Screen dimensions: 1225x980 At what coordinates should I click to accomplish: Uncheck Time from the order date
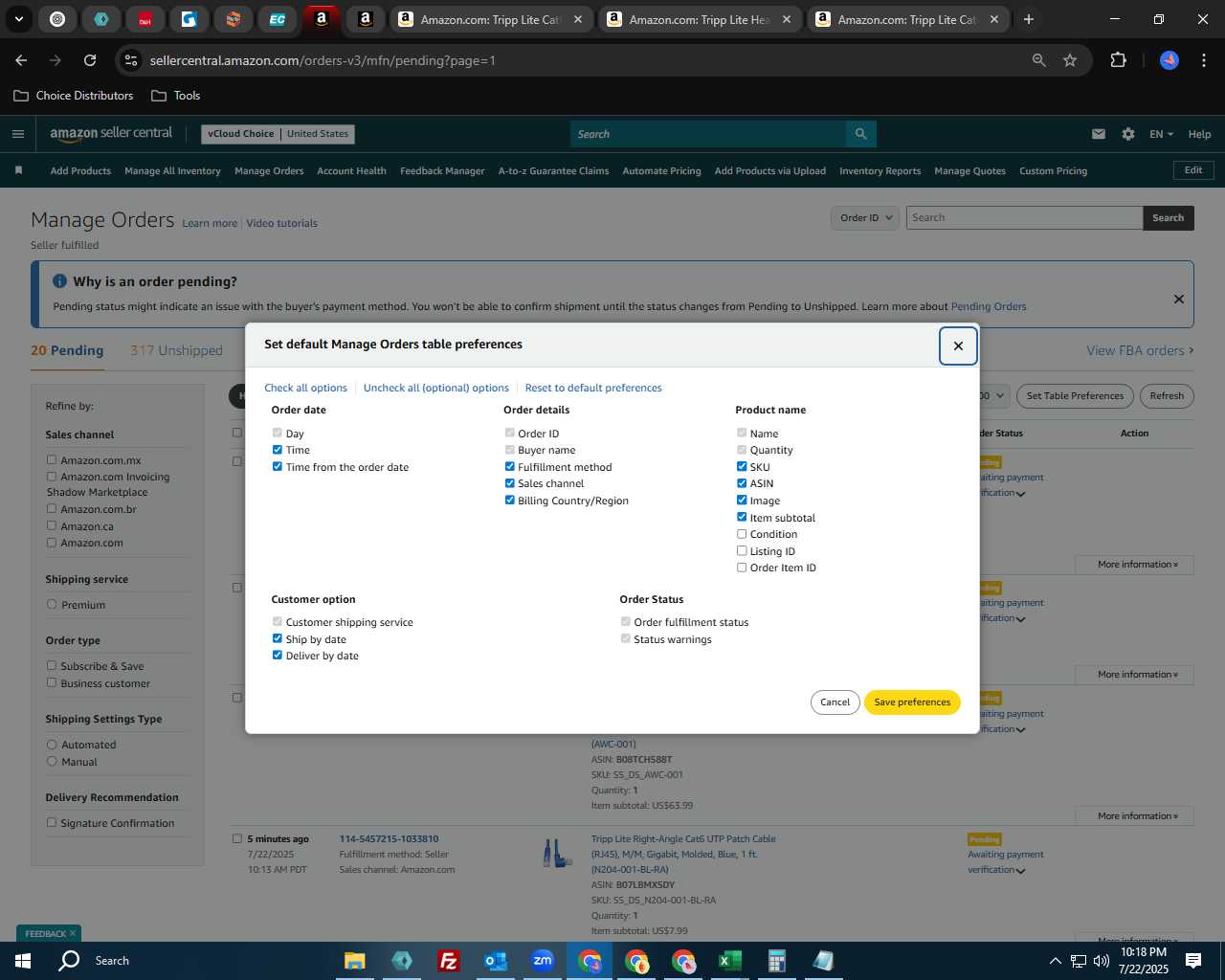(x=278, y=467)
